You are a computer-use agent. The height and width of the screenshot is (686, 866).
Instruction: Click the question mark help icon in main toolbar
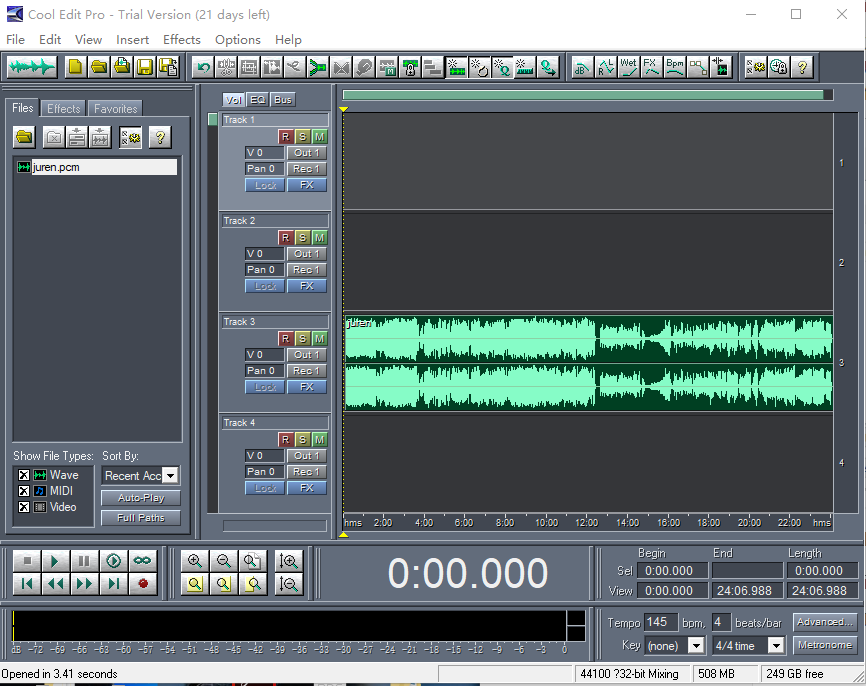(802, 67)
